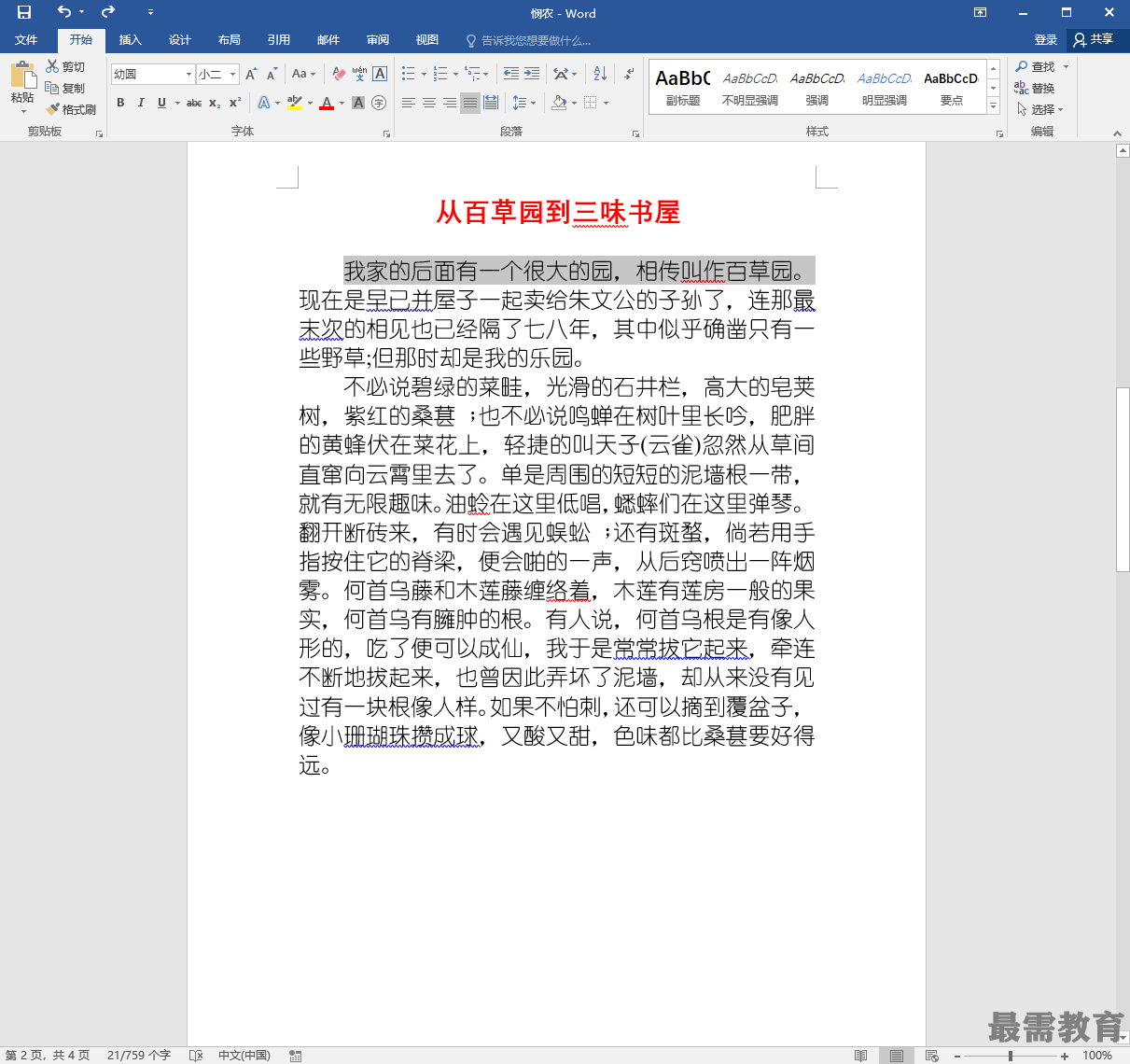Sort the selected text A to Z

[x=600, y=74]
